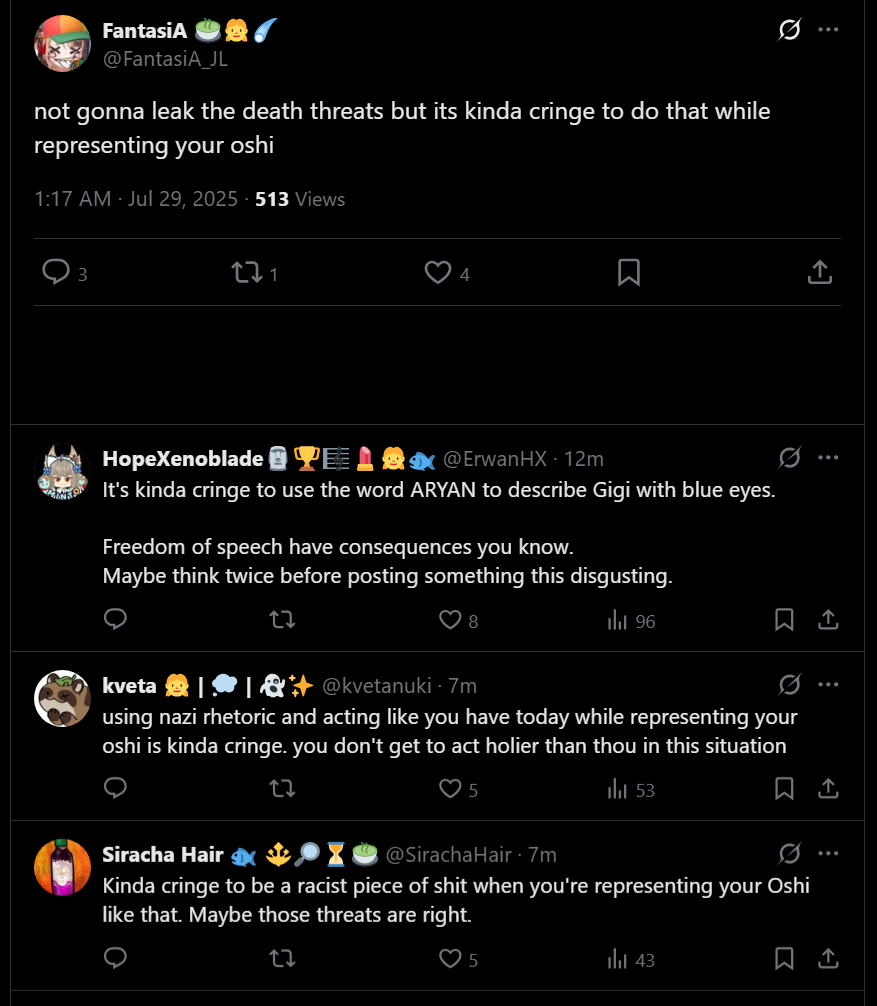The height and width of the screenshot is (1006, 877).
Task: Reply to HopeXenoblade's comment
Action: click(x=116, y=621)
